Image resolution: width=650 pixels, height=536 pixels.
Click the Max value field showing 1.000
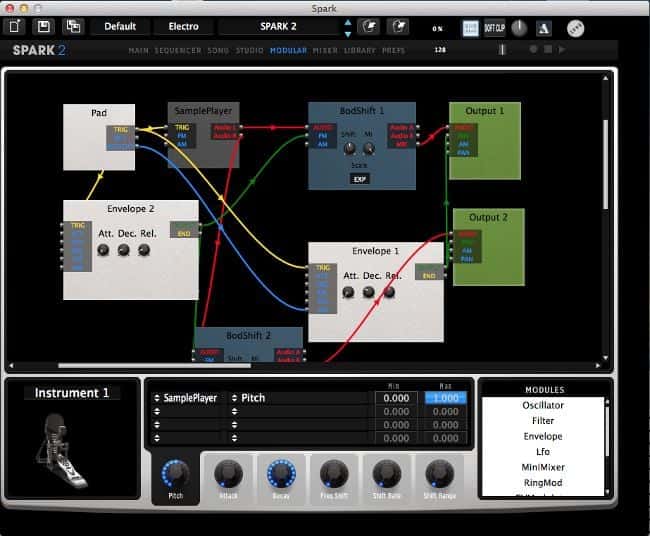pos(446,398)
